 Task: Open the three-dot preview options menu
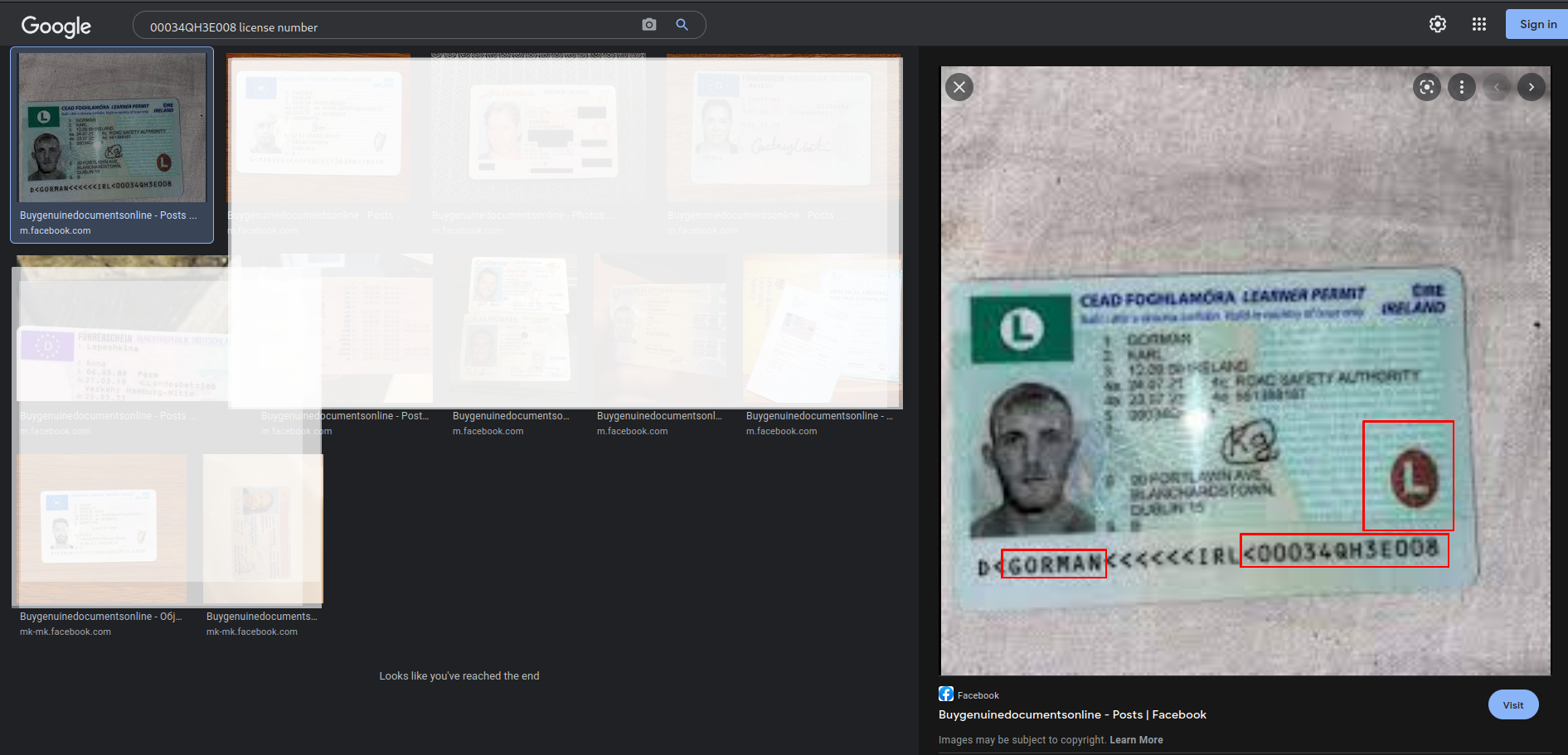[1461, 87]
